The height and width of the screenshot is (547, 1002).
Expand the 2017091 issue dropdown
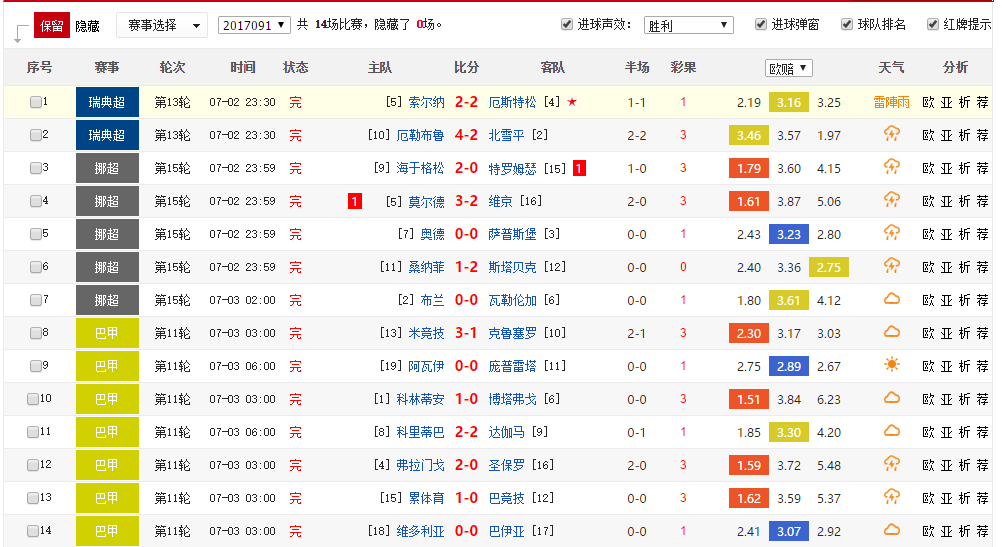pos(254,25)
